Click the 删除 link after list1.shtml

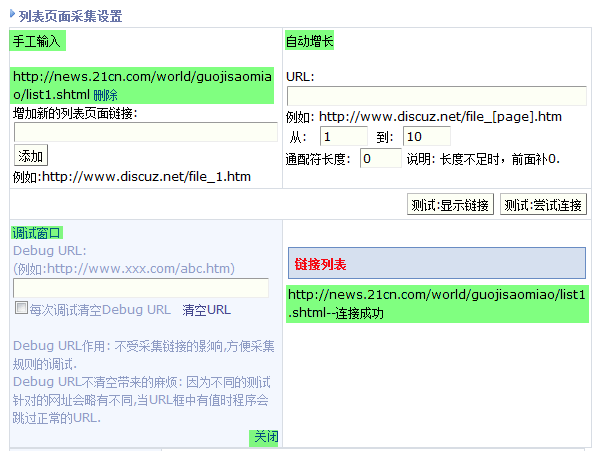[105, 94]
